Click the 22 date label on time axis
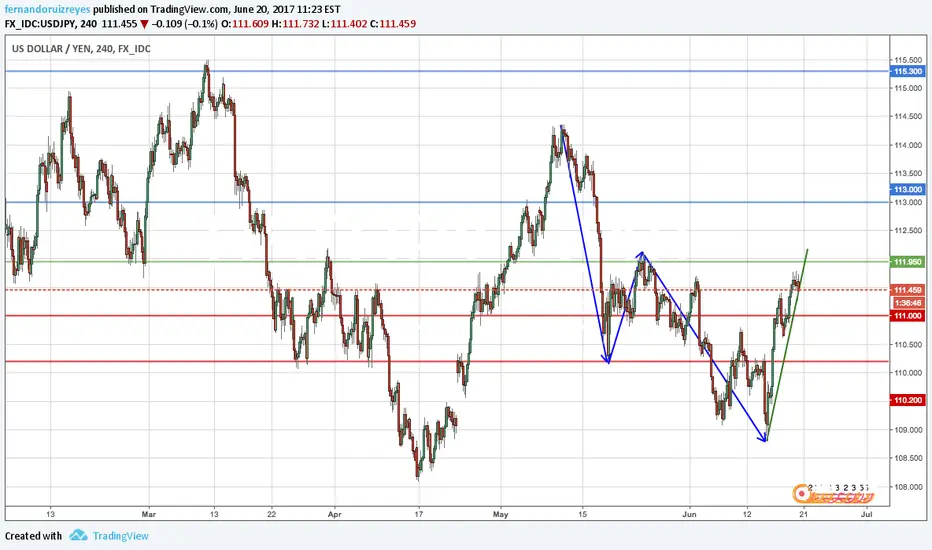The image size is (932, 550). (272, 514)
